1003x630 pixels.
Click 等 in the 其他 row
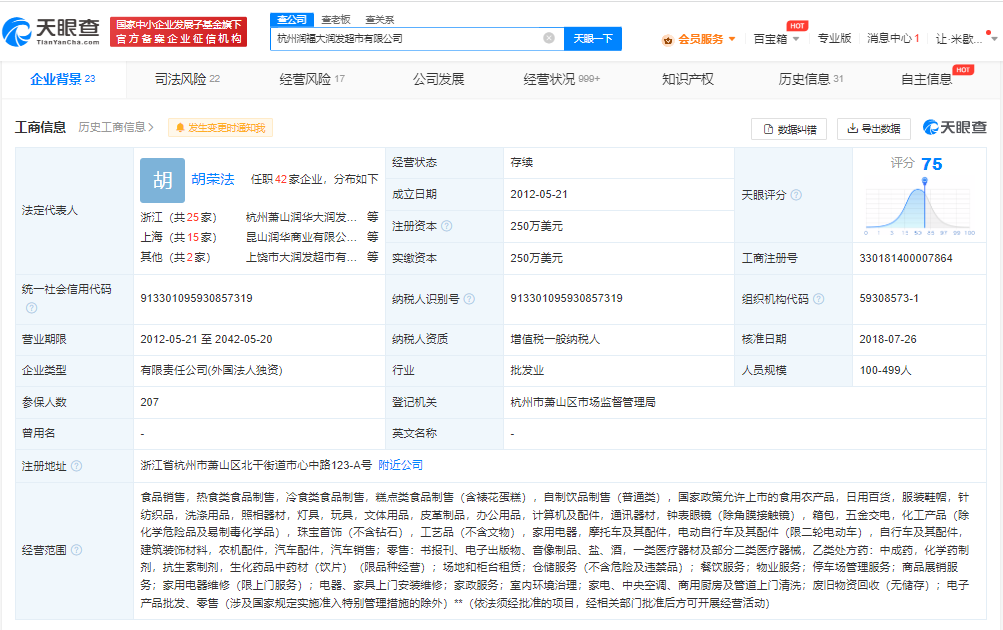click(372, 256)
